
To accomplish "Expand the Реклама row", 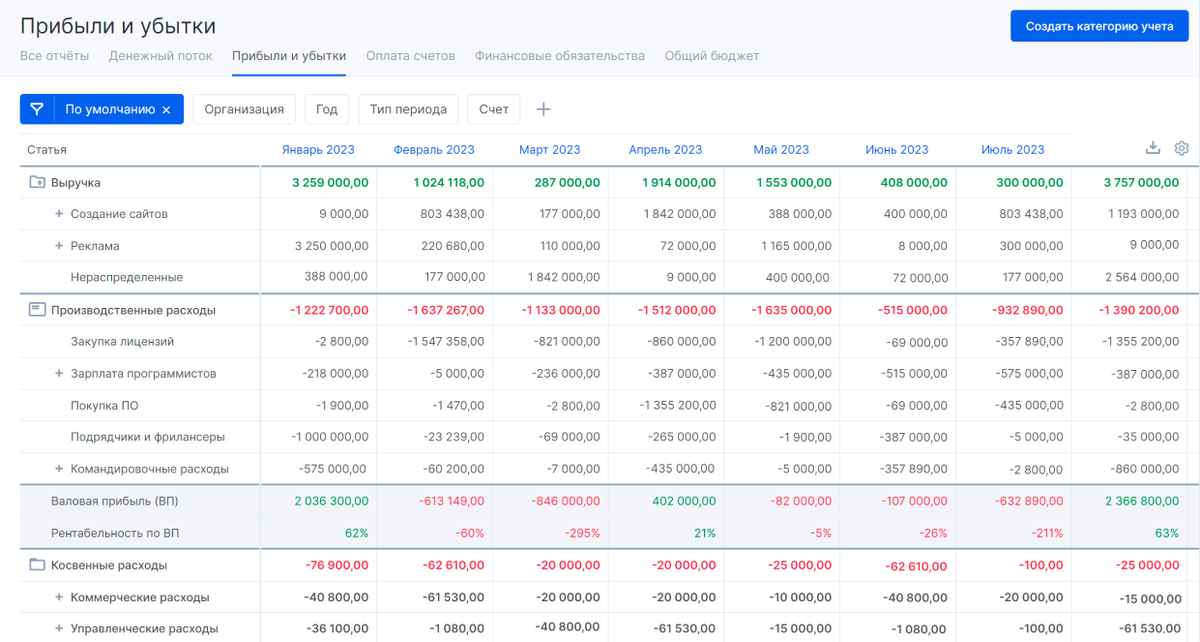I will point(59,246).
